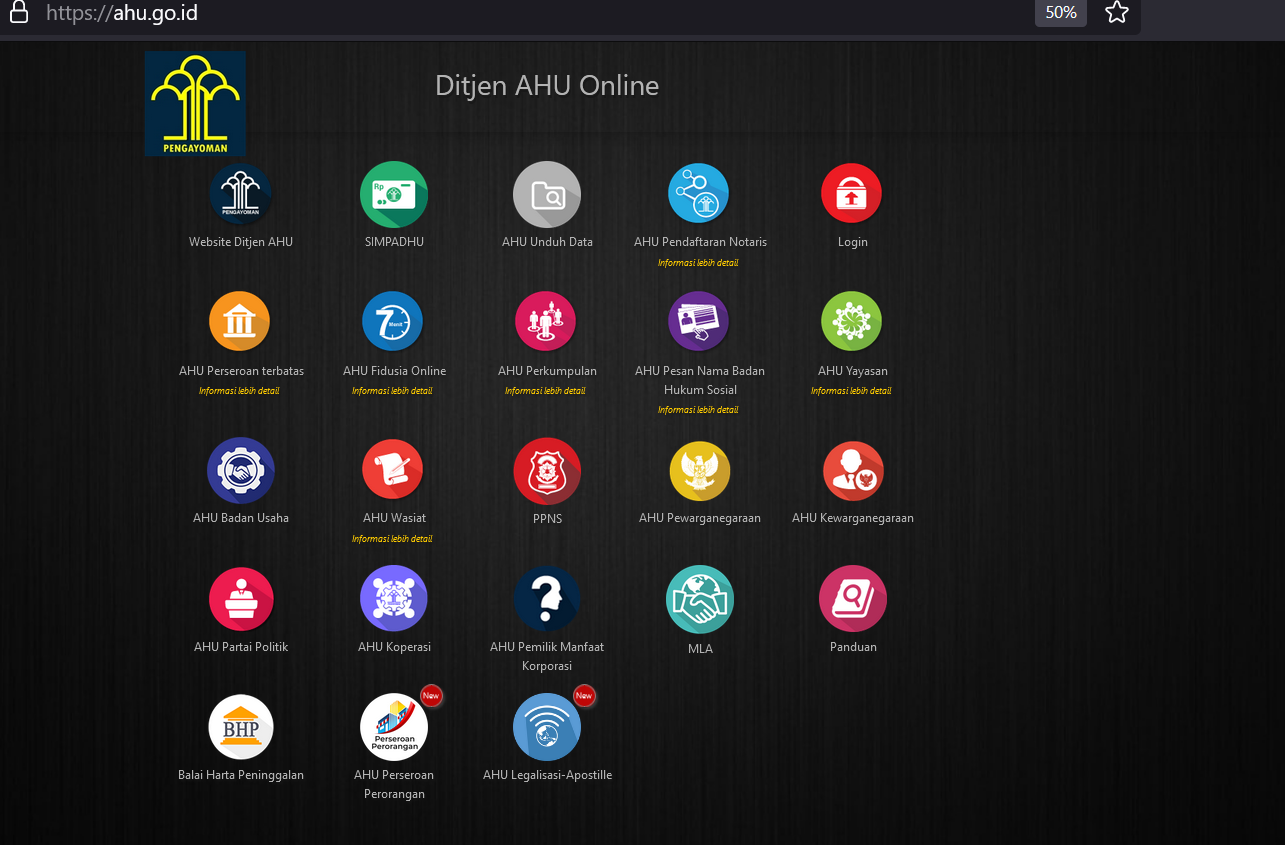This screenshot has height=845, width=1285.
Task: Click the AHU Pendaftaran Notaris text label
Action: pyautogui.click(x=700, y=242)
